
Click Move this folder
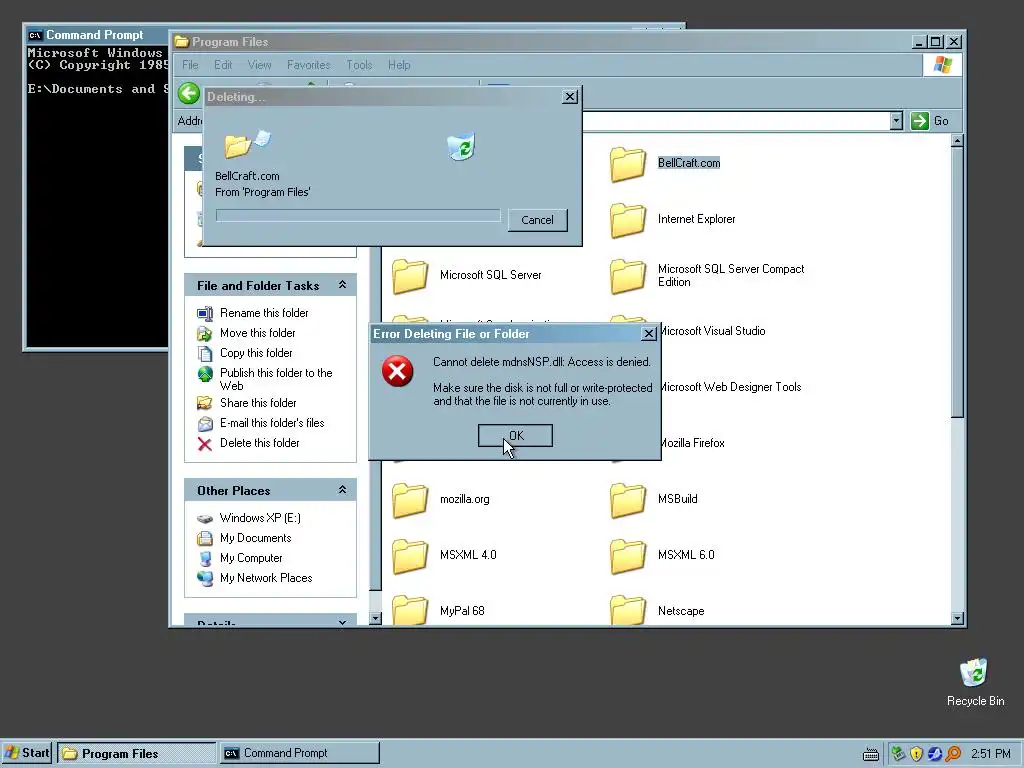pyautogui.click(x=246, y=333)
